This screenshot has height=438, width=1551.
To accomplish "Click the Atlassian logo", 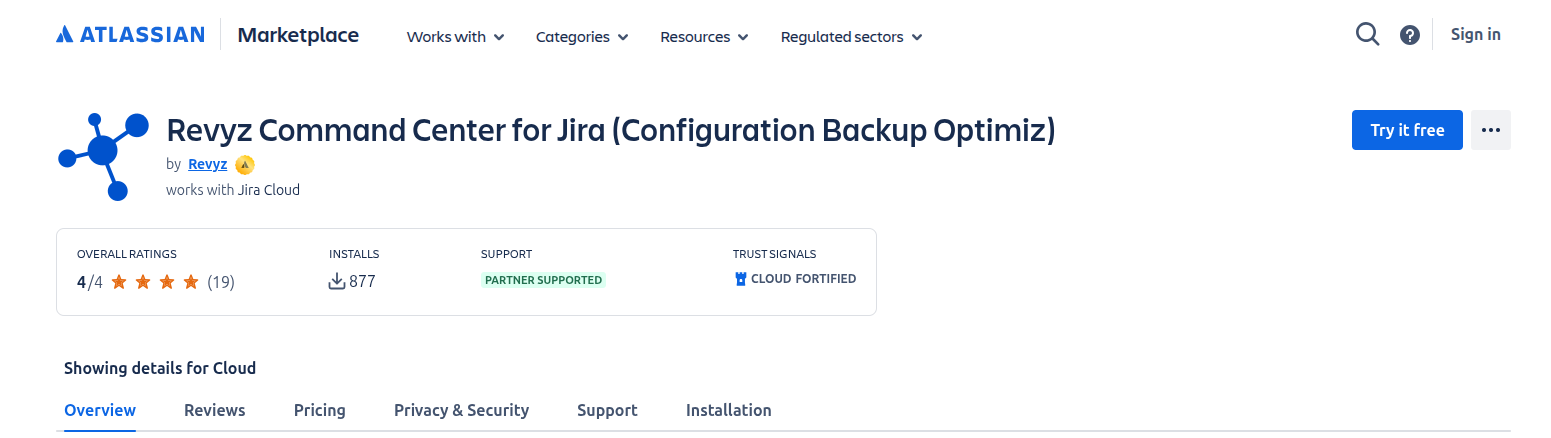I will [x=130, y=35].
